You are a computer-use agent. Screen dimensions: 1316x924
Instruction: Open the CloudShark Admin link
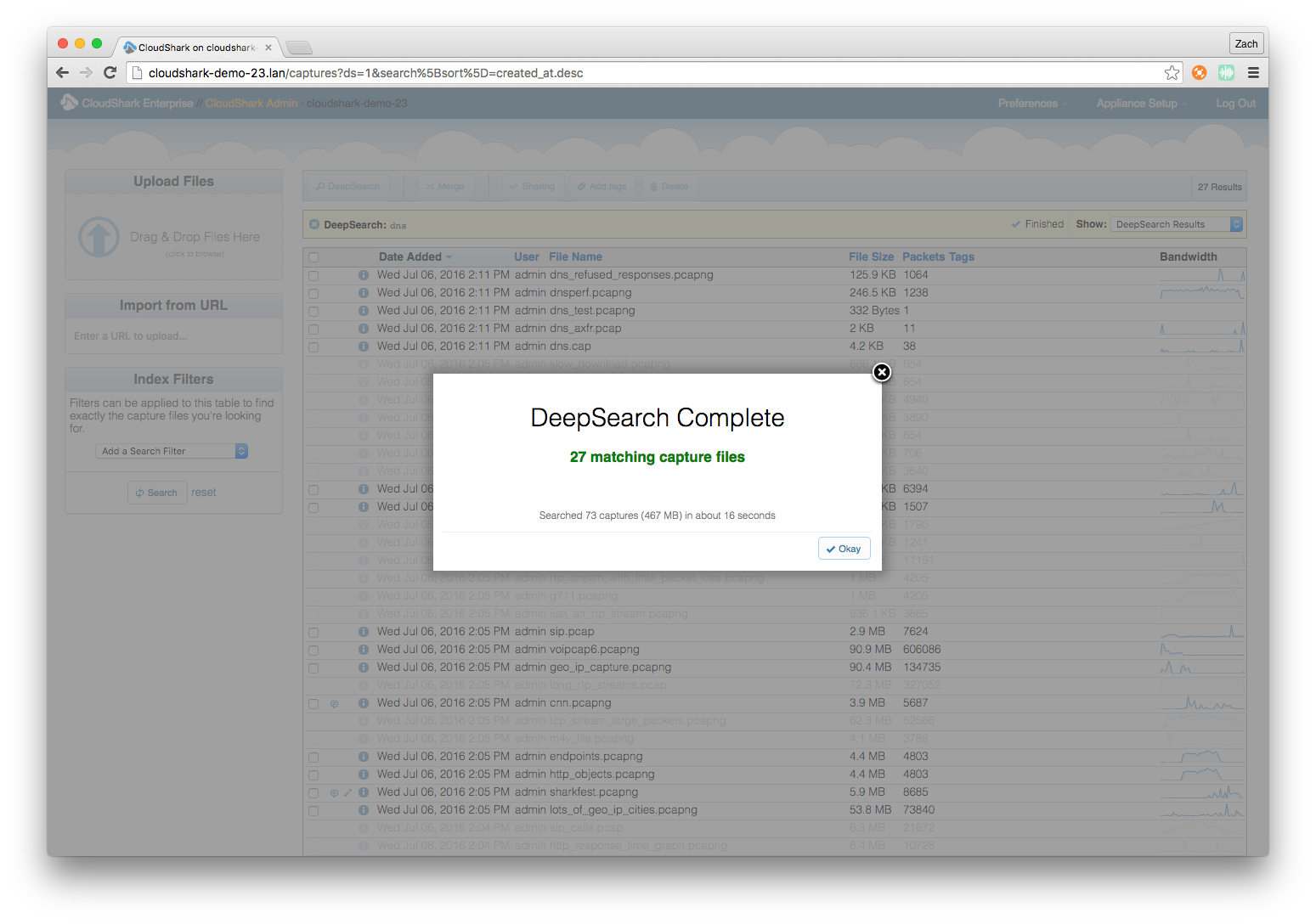pyautogui.click(x=251, y=104)
